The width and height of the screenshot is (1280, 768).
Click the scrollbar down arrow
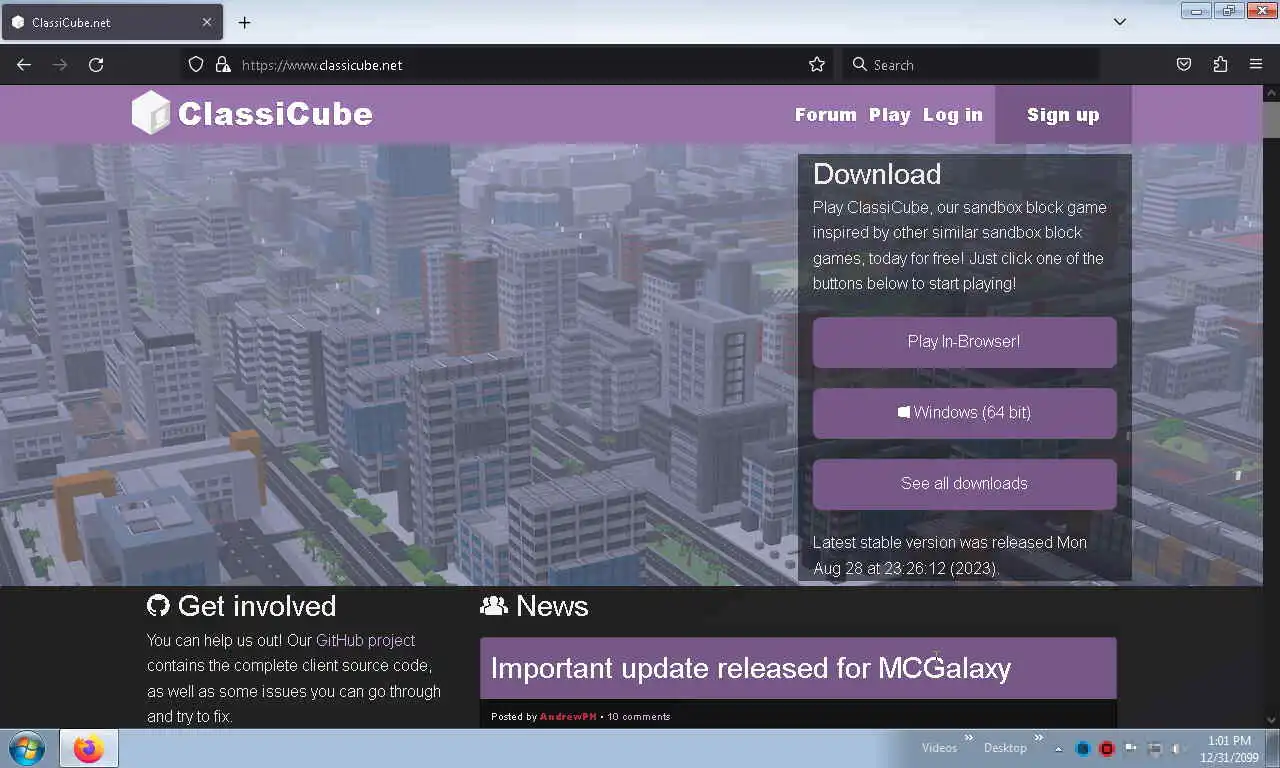(x=1271, y=719)
